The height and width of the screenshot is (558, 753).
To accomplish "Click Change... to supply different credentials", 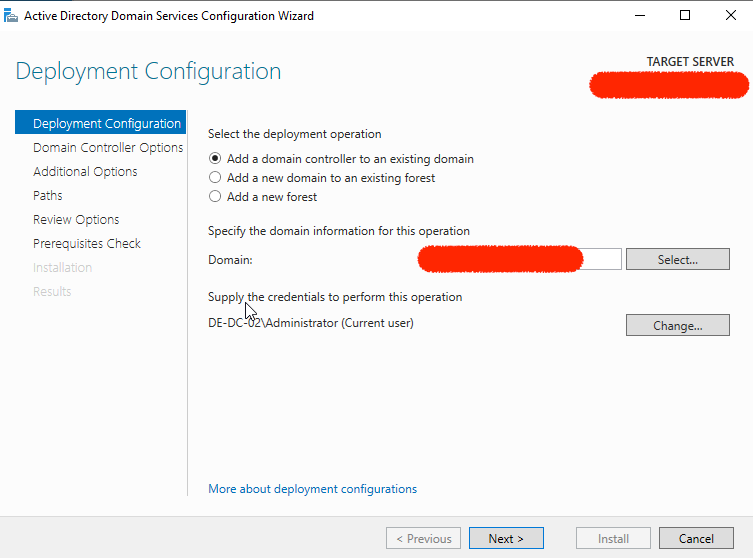I will click(x=677, y=325).
